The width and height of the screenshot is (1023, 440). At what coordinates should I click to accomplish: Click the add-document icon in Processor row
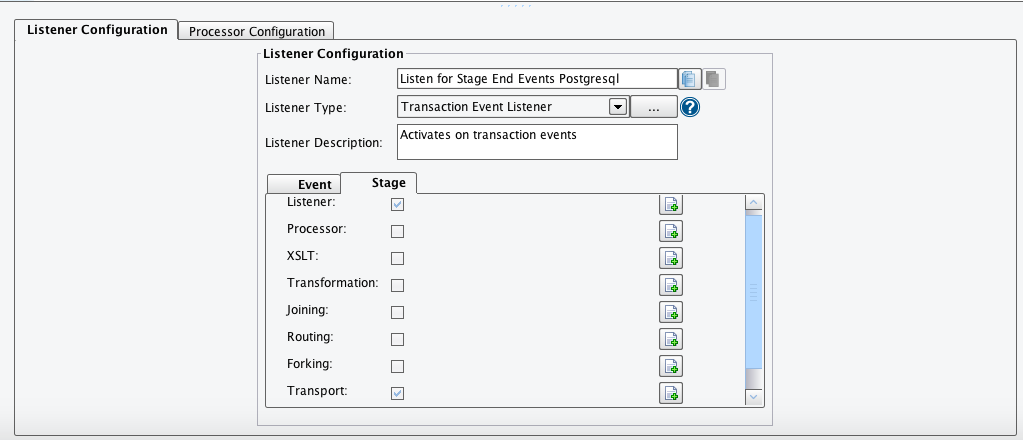click(x=671, y=231)
